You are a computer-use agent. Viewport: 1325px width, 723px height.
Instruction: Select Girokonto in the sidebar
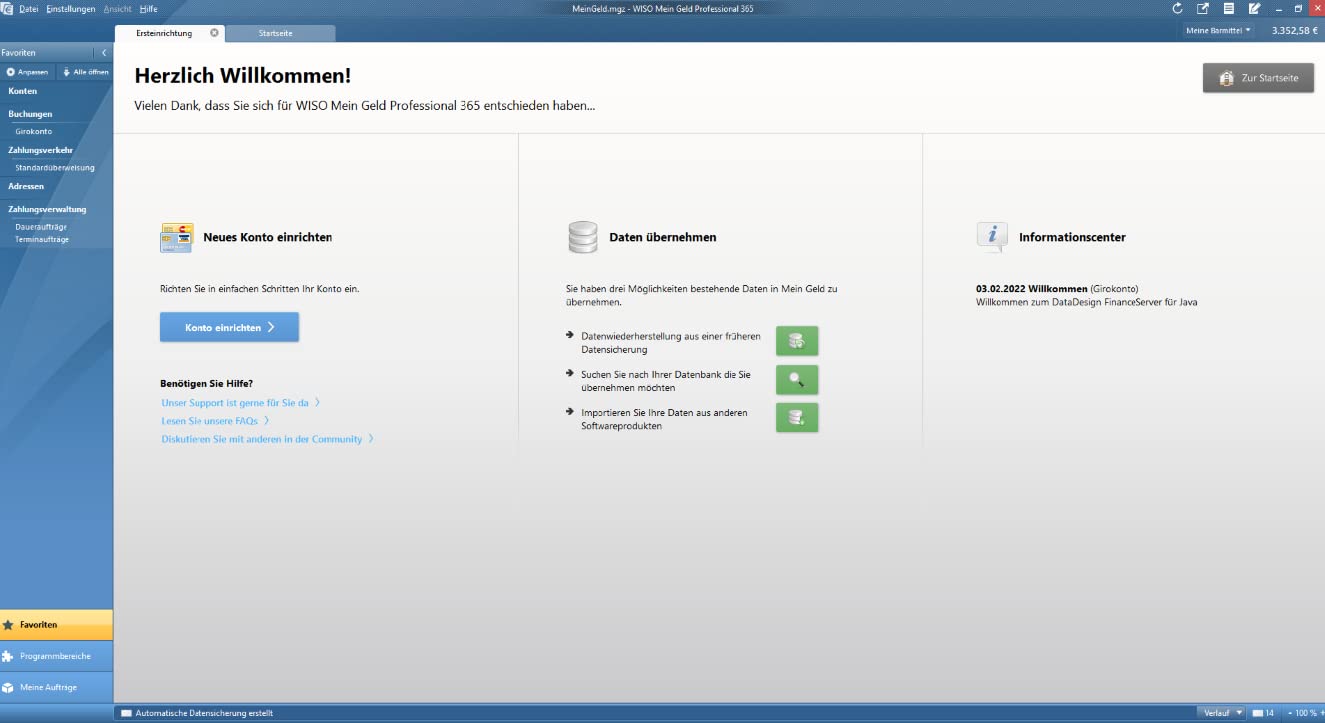coord(34,131)
